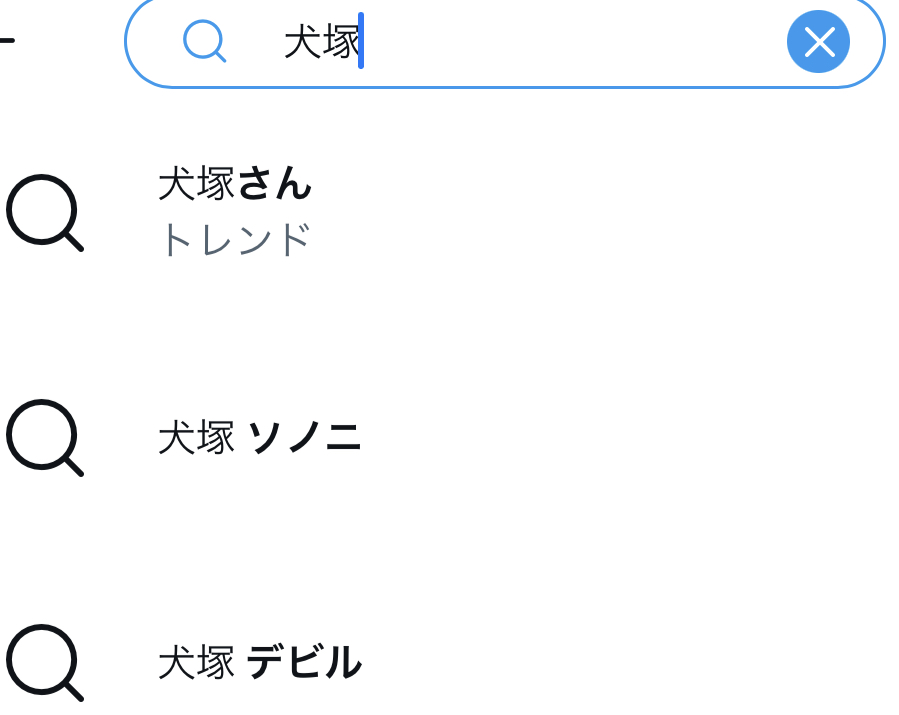Focus the search field containing 犬塚
This screenshot has height=715, width=899.
point(500,42)
